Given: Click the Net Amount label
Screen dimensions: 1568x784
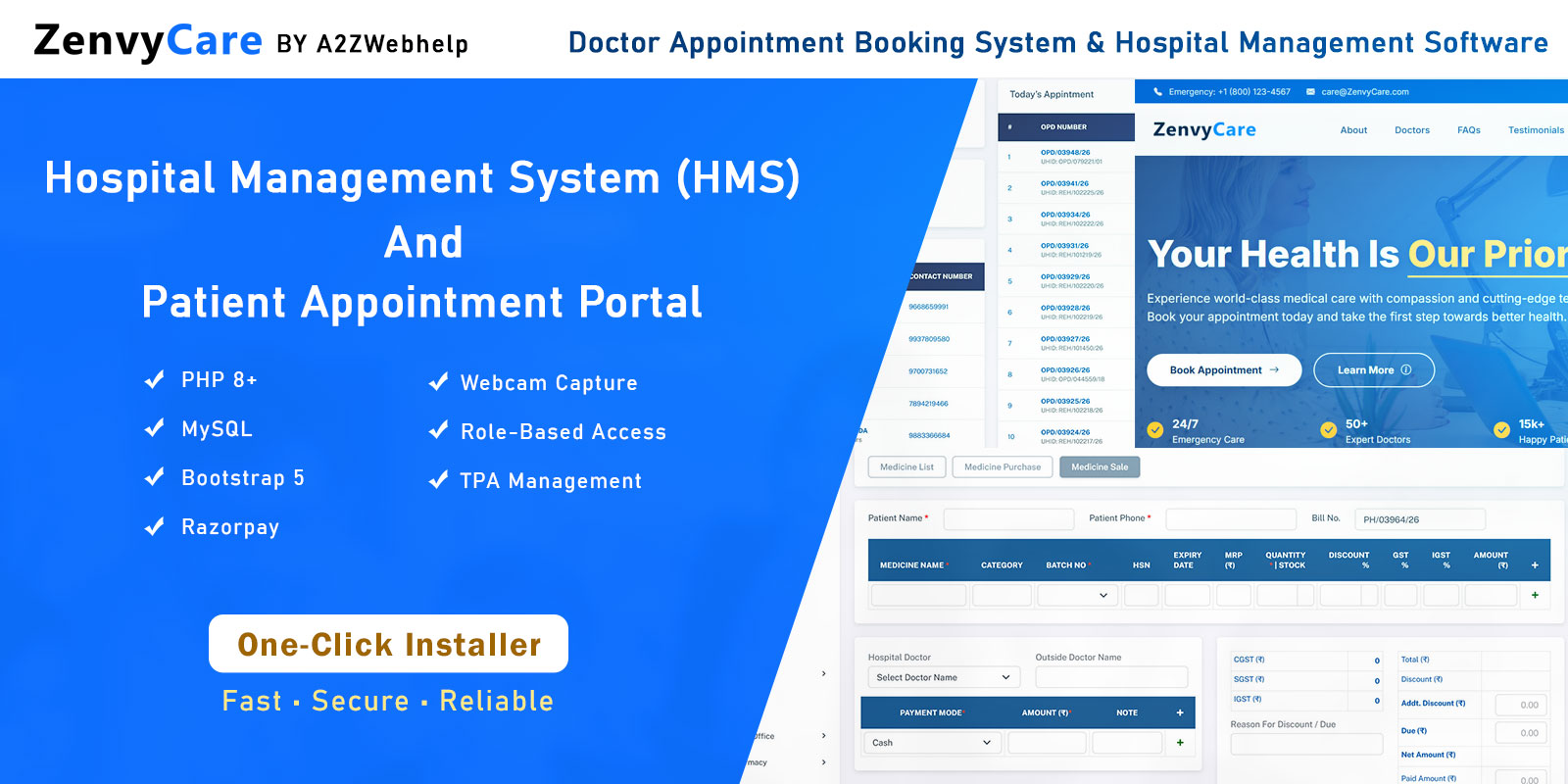Looking at the screenshot, I should [1428, 755].
